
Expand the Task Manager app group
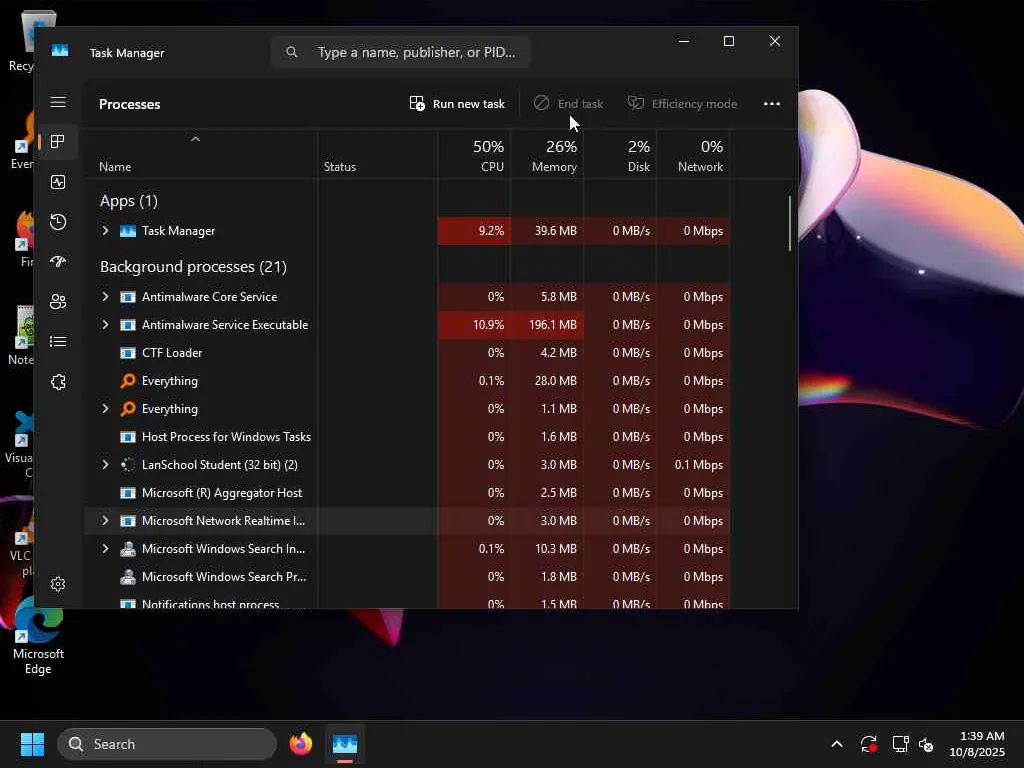click(105, 231)
